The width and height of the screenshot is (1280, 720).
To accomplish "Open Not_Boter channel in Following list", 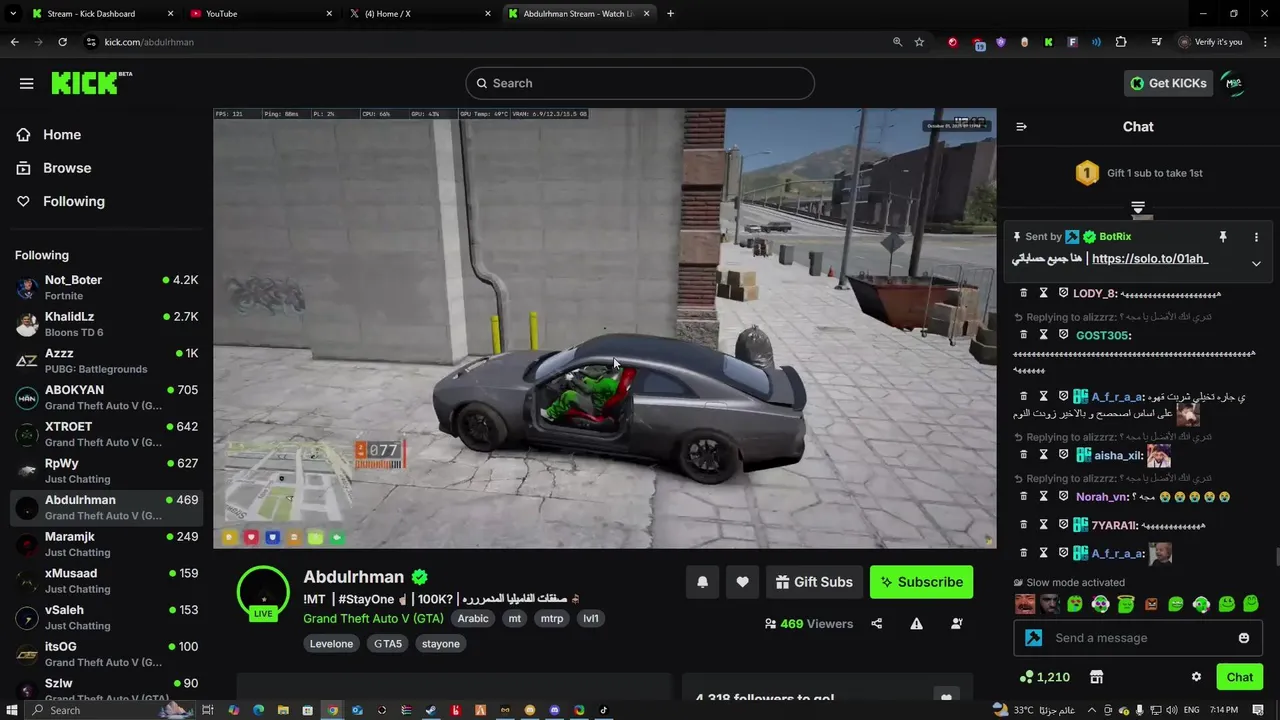I will click(108, 287).
